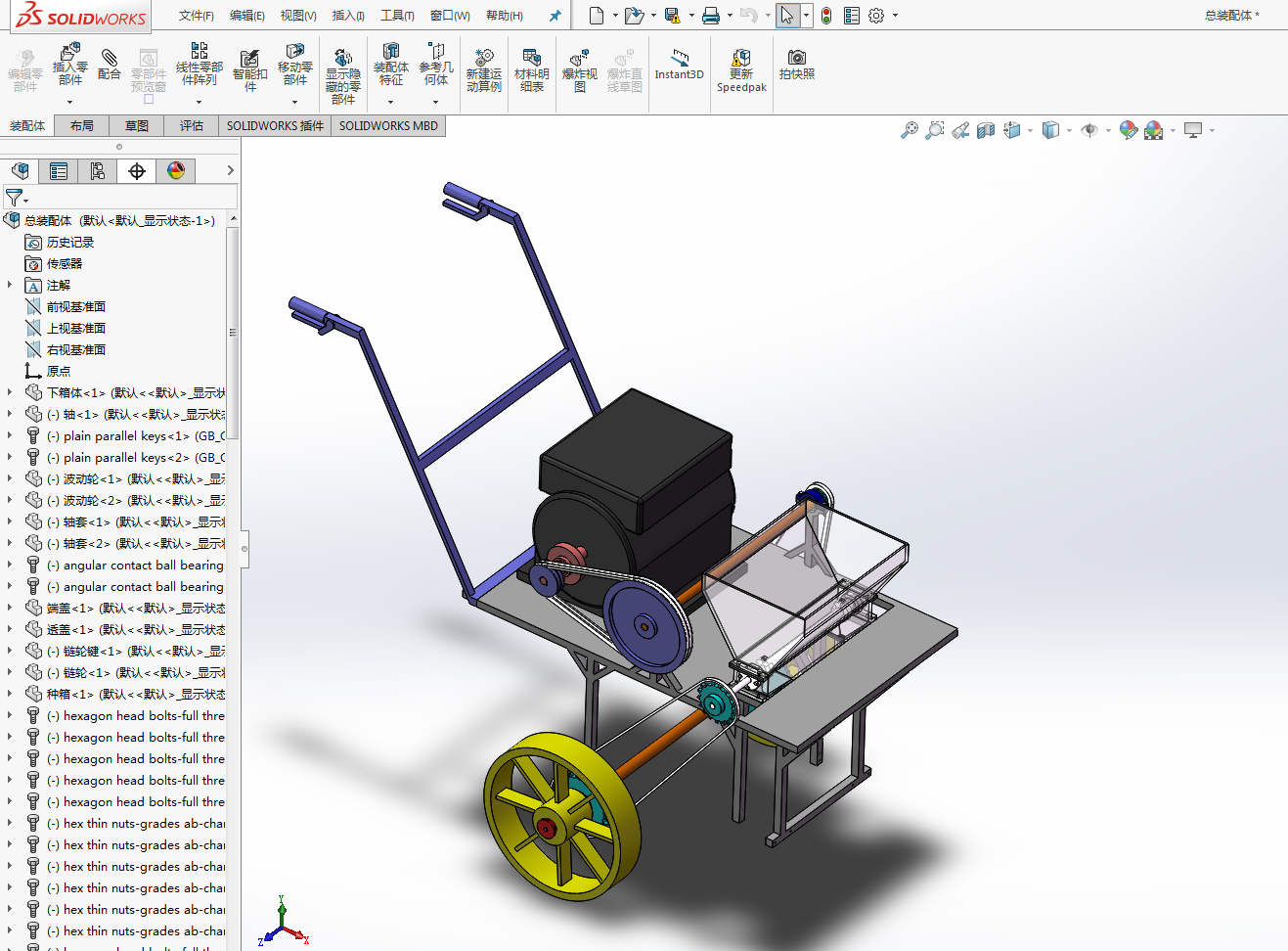The width and height of the screenshot is (1288, 951).
Task: Select the Mate tool in toolbar
Action: (x=110, y=65)
